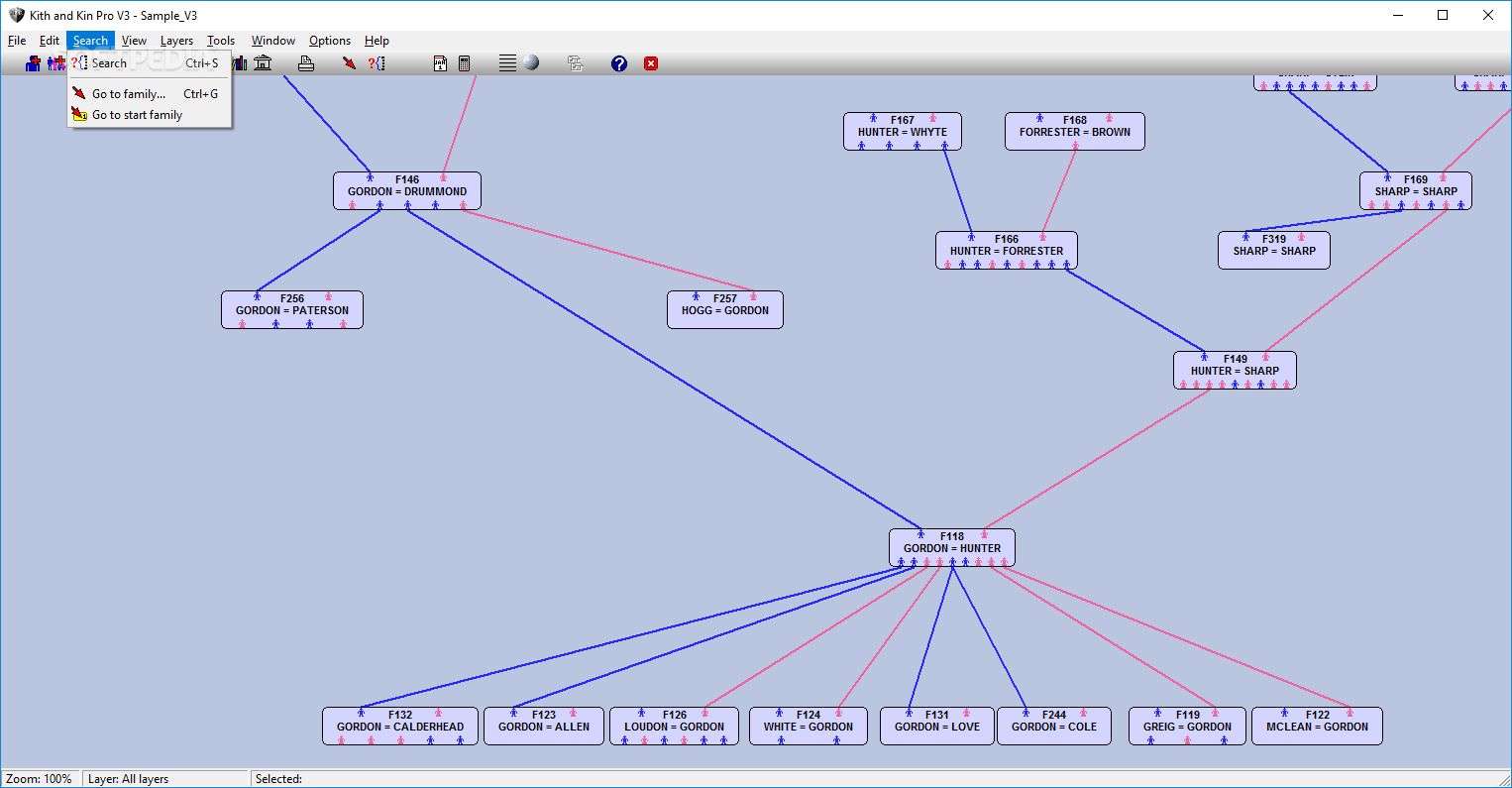Image resolution: width=1512 pixels, height=788 pixels.
Task: Open the sources building icon in toolbar
Action: point(263,63)
